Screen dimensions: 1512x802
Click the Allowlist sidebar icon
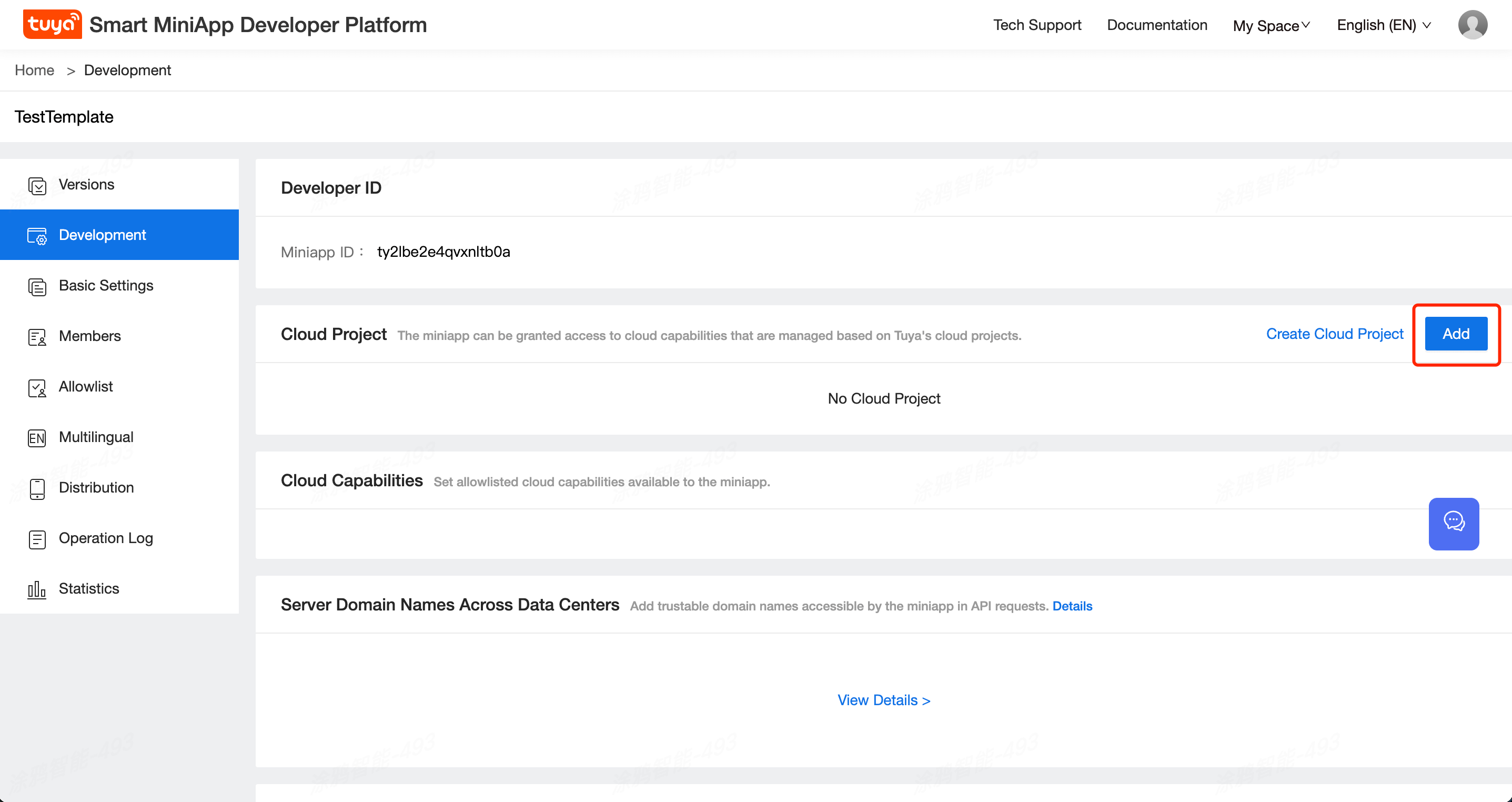pos(37,387)
